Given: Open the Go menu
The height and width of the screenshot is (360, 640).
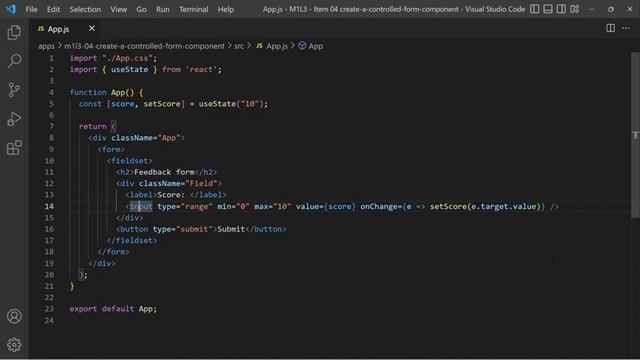Looking at the screenshot, I should pos(141,9).
